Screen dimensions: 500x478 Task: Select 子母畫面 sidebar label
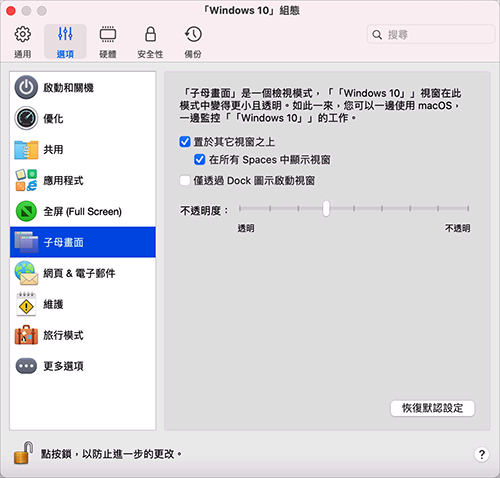(63, 242)
